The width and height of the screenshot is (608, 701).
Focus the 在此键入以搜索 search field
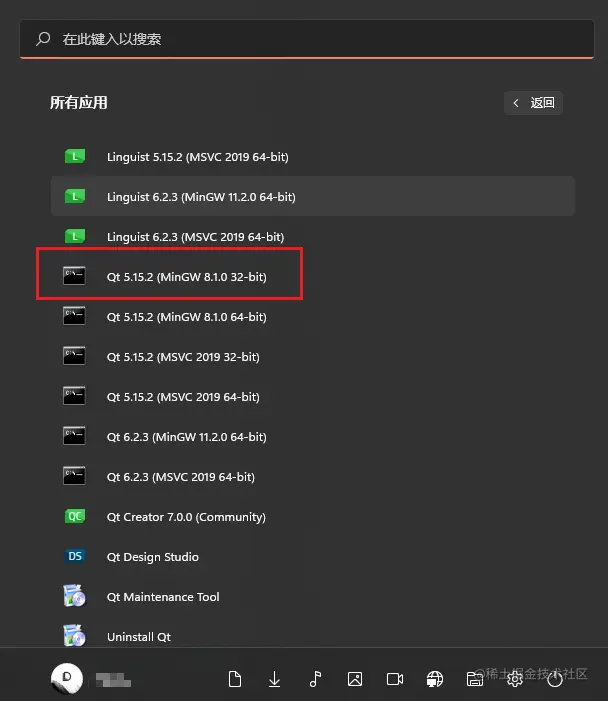307,39
